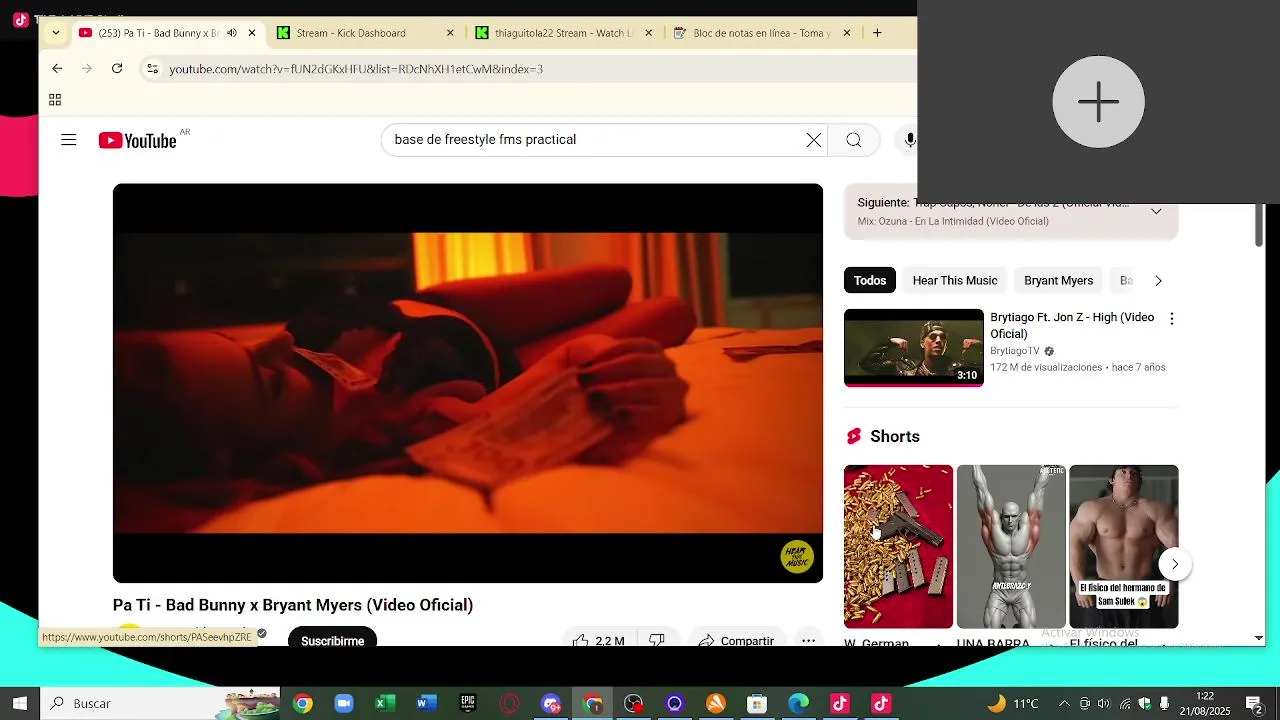Open Microsoft Edge from the taskbar
1280x720 pixels.
pos(798,704)
